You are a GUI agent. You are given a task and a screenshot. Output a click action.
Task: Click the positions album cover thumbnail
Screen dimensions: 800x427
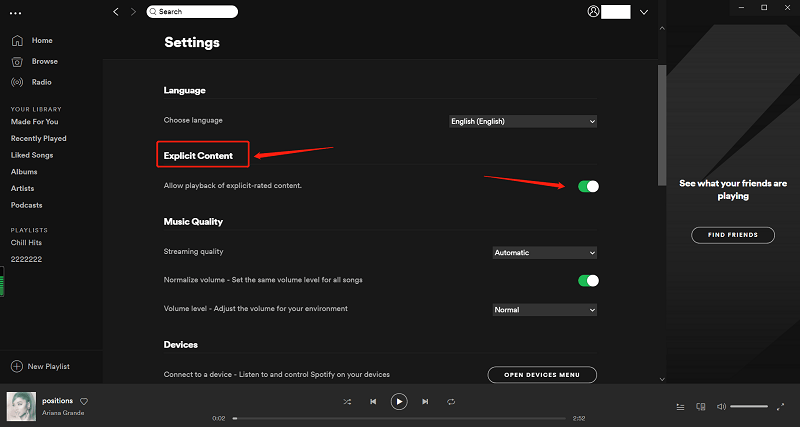click(x=21, y=407)
